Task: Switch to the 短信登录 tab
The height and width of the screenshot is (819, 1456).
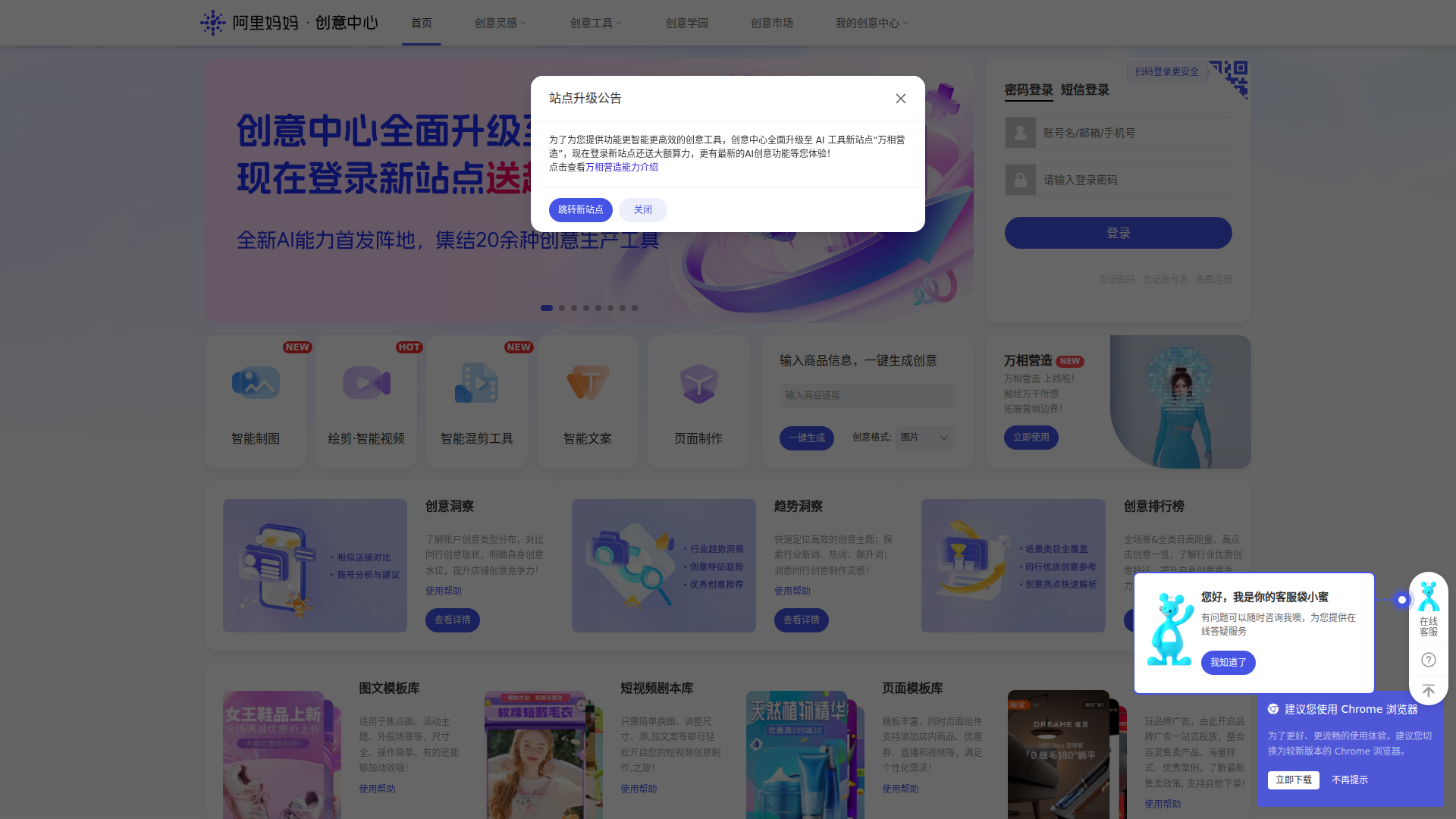Action: 1084,89
